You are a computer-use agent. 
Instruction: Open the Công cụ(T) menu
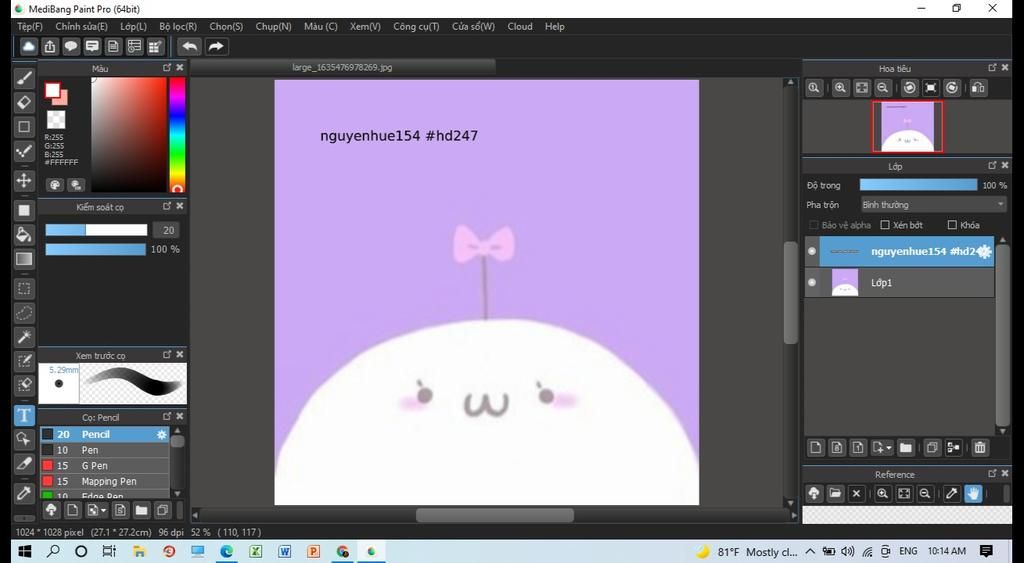pyautogui.click(x=416, y=27)
